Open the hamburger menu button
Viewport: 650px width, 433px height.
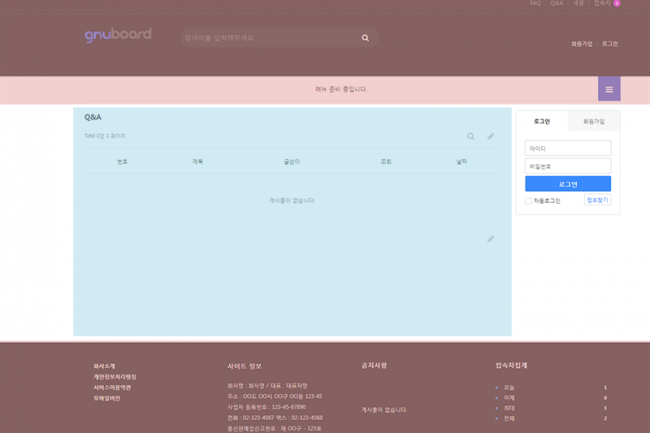coord(608,89)
